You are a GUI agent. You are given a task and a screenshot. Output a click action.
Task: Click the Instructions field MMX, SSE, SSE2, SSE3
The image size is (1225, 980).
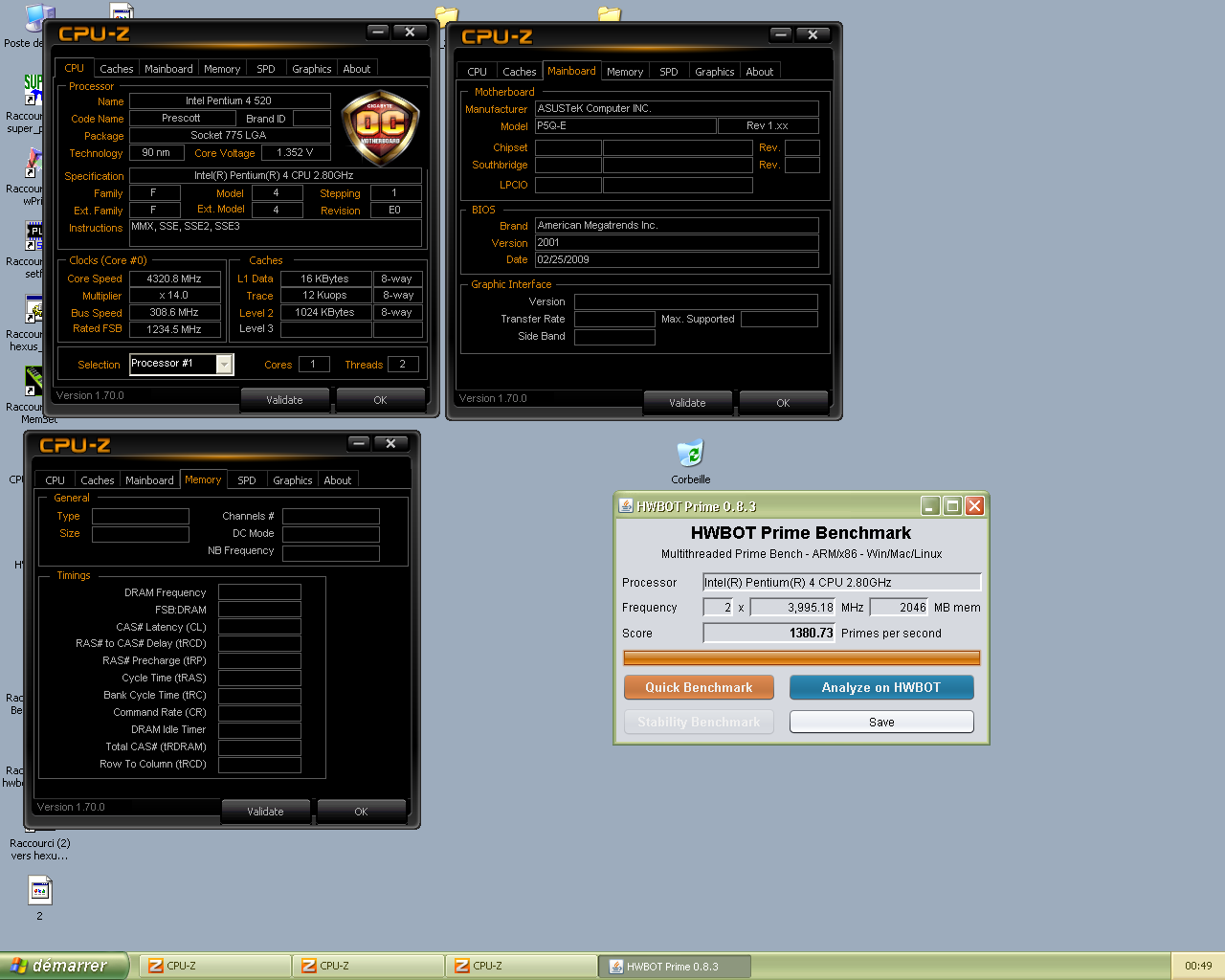tap(276, 233)
